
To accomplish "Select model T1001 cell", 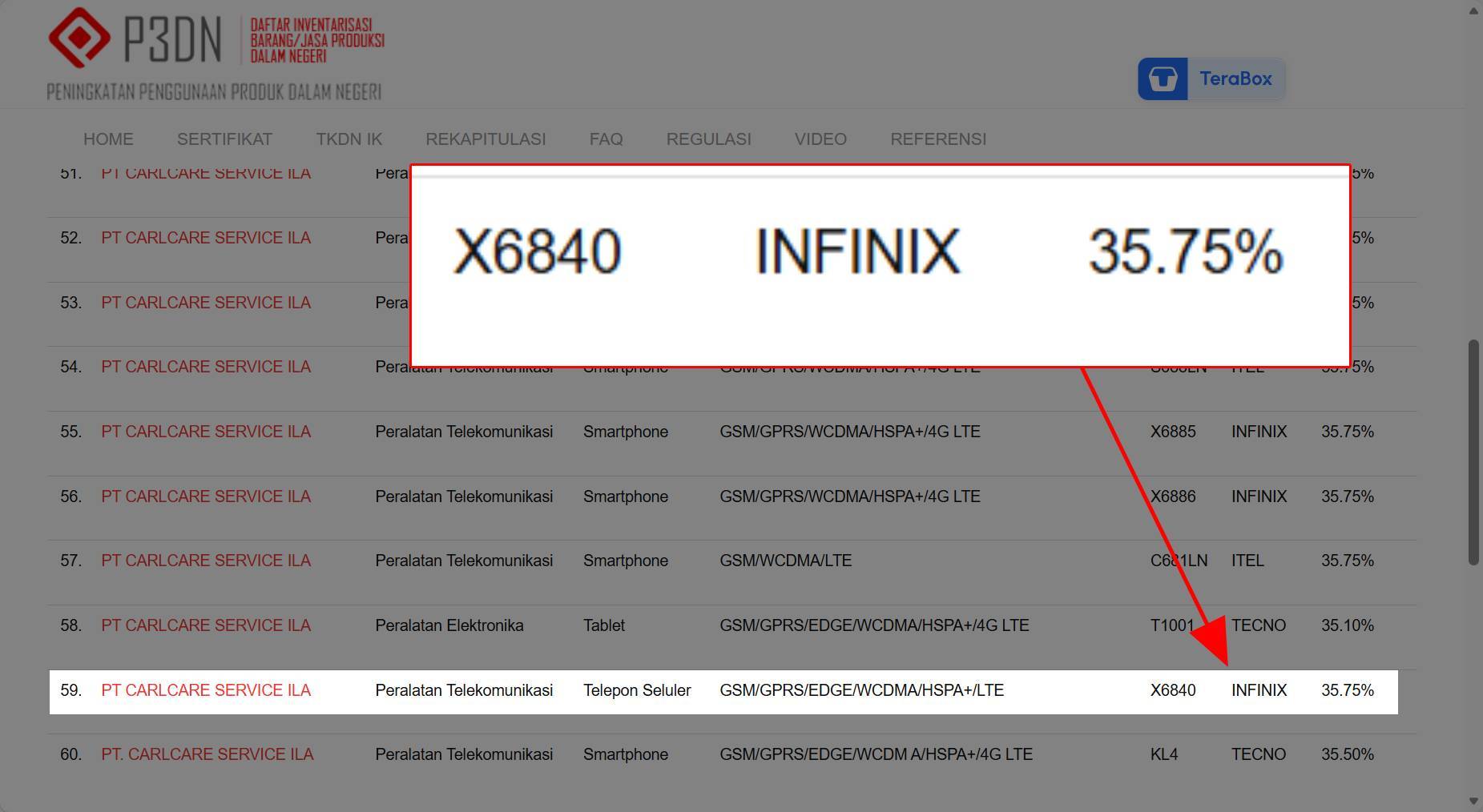I will coord(1172,625).
